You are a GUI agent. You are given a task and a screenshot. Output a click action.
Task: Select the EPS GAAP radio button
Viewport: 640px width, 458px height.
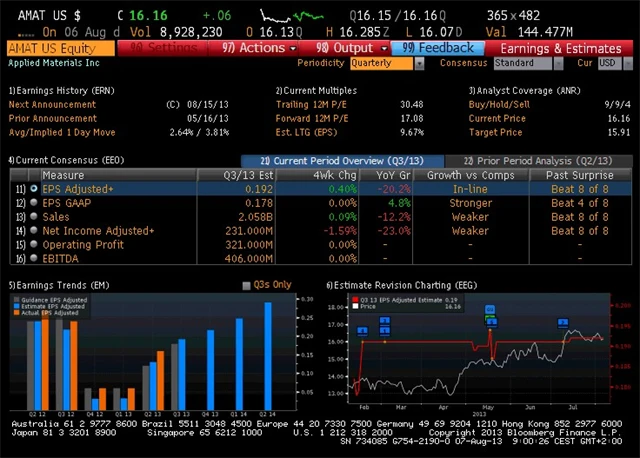(x=34, y=202)
